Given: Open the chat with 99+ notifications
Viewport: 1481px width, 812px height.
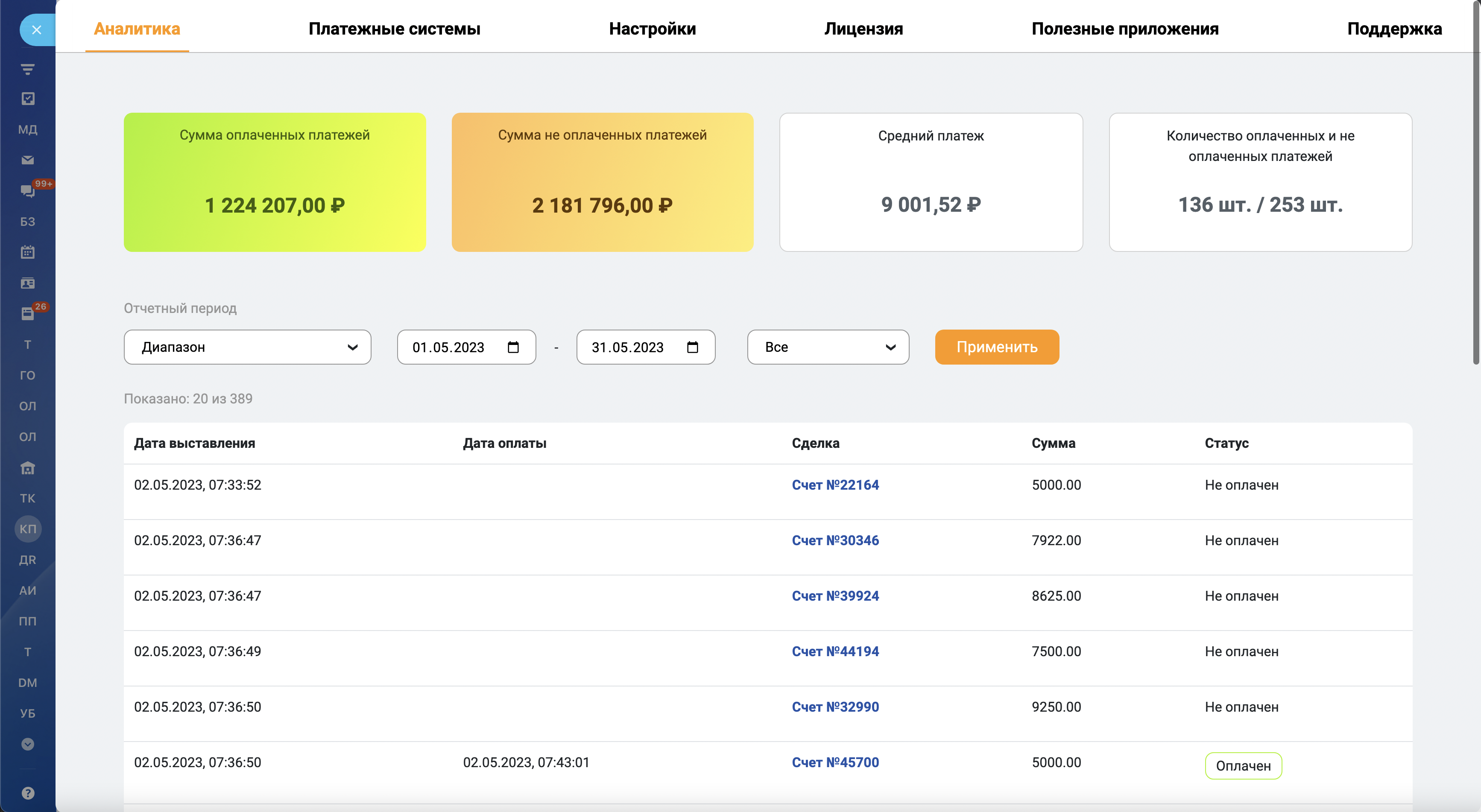Looking at the screenshot, I should pos(28,191).
